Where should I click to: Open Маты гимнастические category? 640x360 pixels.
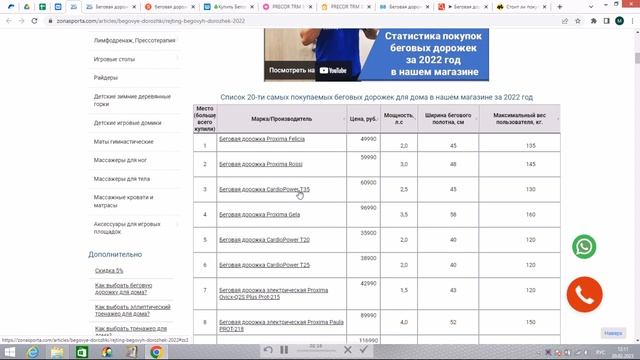124,142
